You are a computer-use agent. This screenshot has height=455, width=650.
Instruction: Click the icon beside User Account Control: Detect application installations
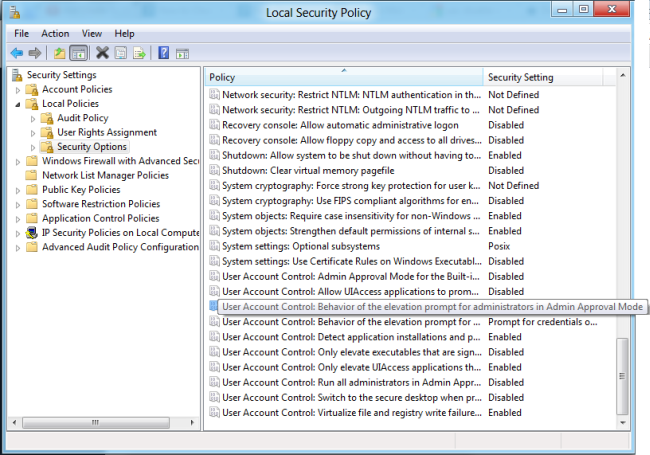point(214,337)
